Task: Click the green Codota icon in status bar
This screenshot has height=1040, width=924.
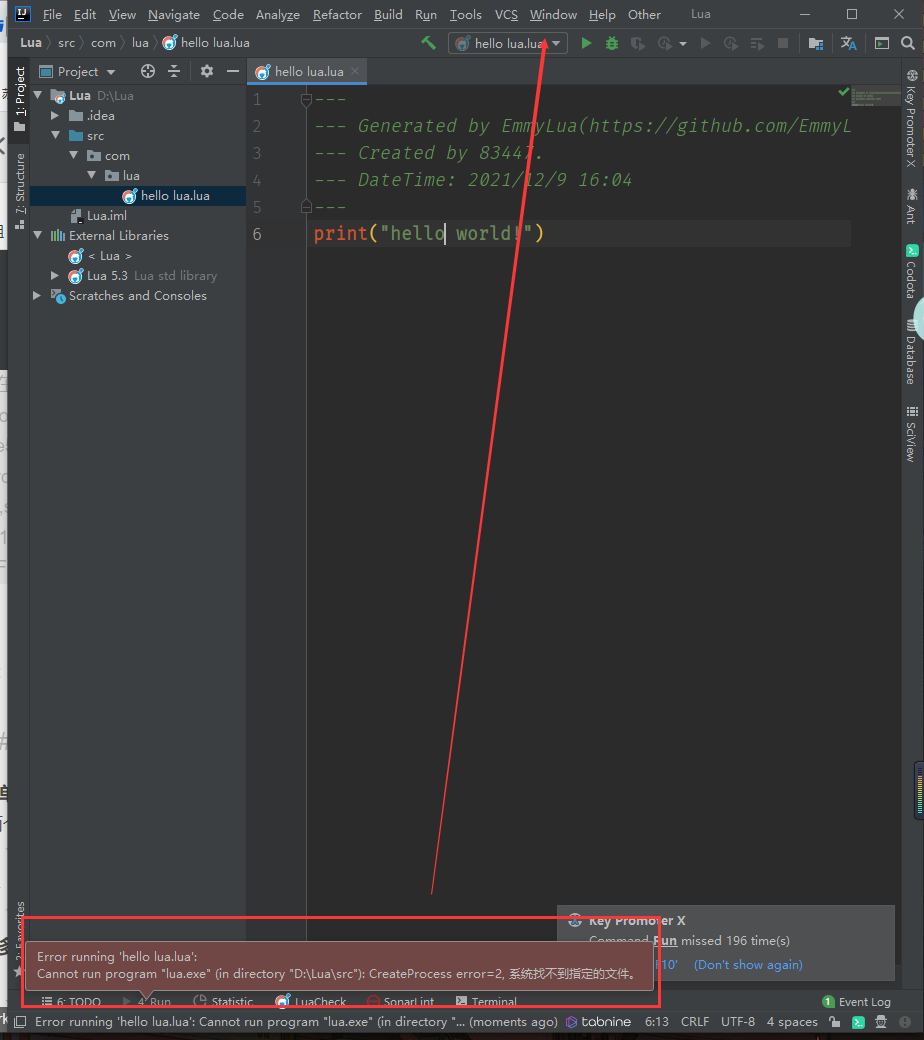Action: pyautogui.click(x=858, y=1022)
